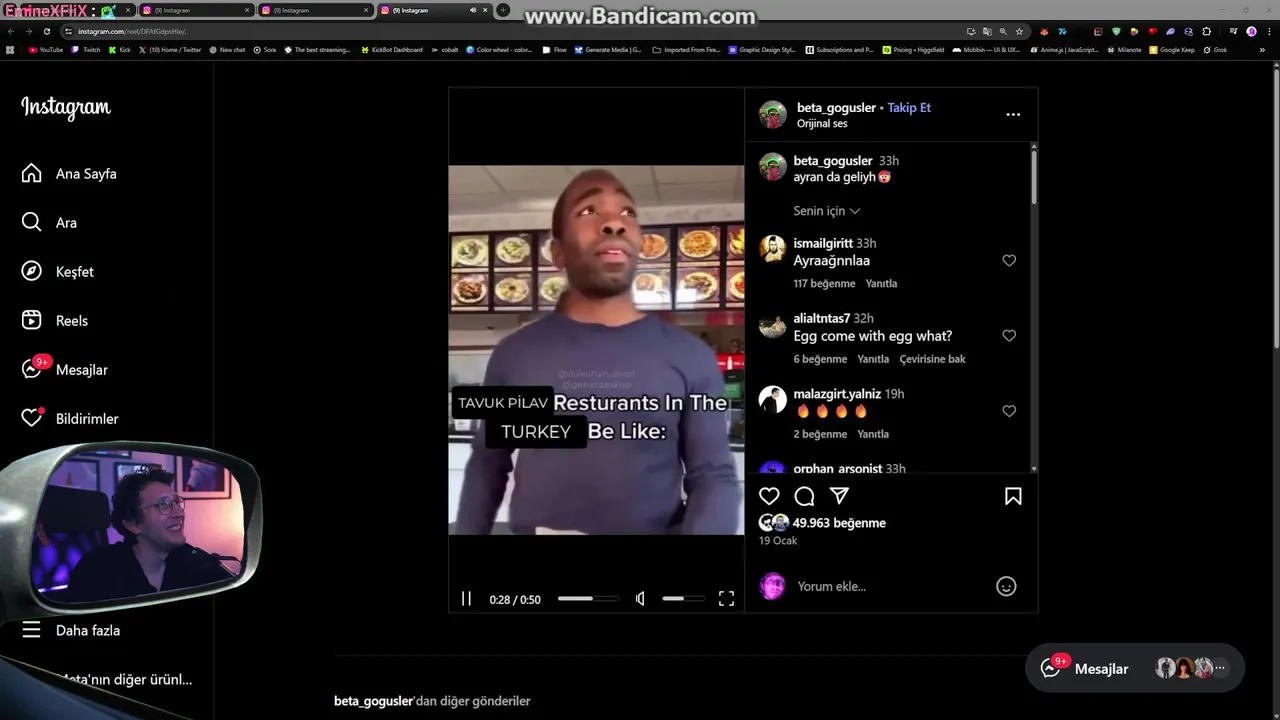Image resolution: width=1280 pixels, height=720 pixels.
Task: Click the browser address bar URL
Action: [132, 31]
